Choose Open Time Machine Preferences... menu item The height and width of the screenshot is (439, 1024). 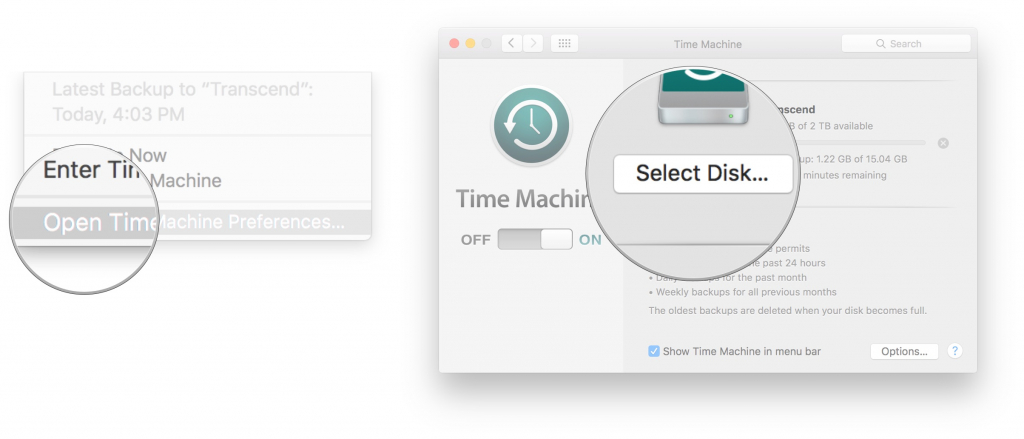[193, 222]
